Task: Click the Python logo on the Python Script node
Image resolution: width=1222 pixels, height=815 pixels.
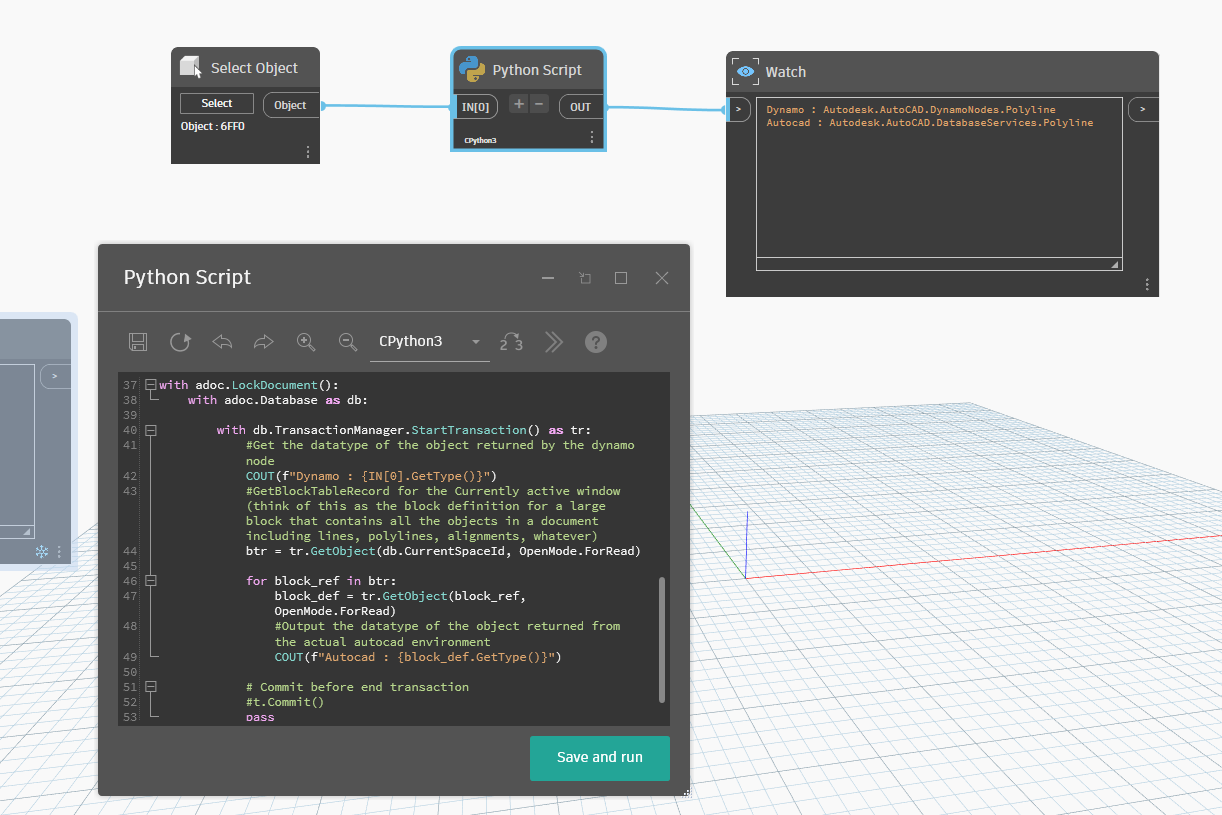Action: [470, 69]
